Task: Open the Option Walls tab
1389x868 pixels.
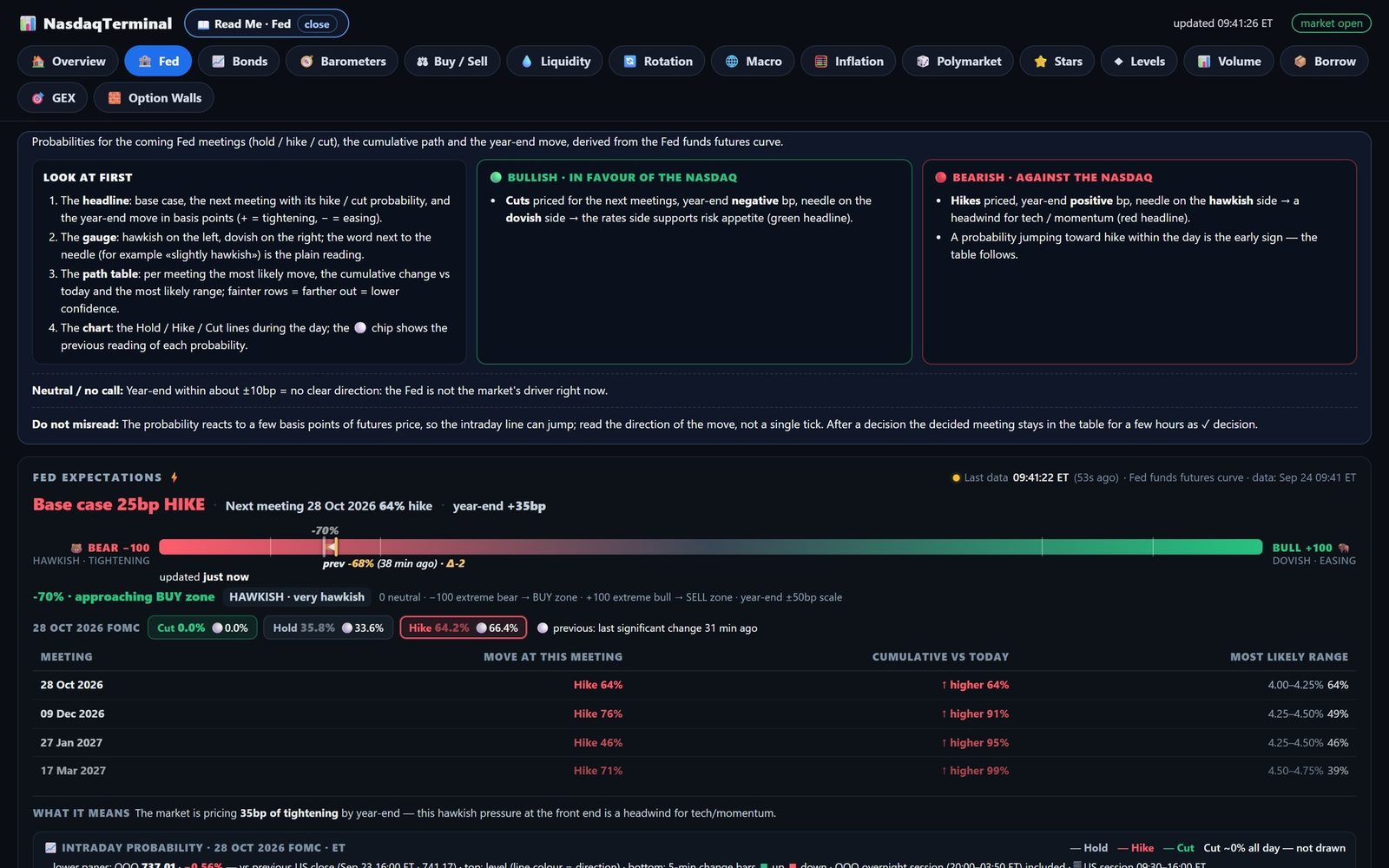Action: click(x=154, y=98)
